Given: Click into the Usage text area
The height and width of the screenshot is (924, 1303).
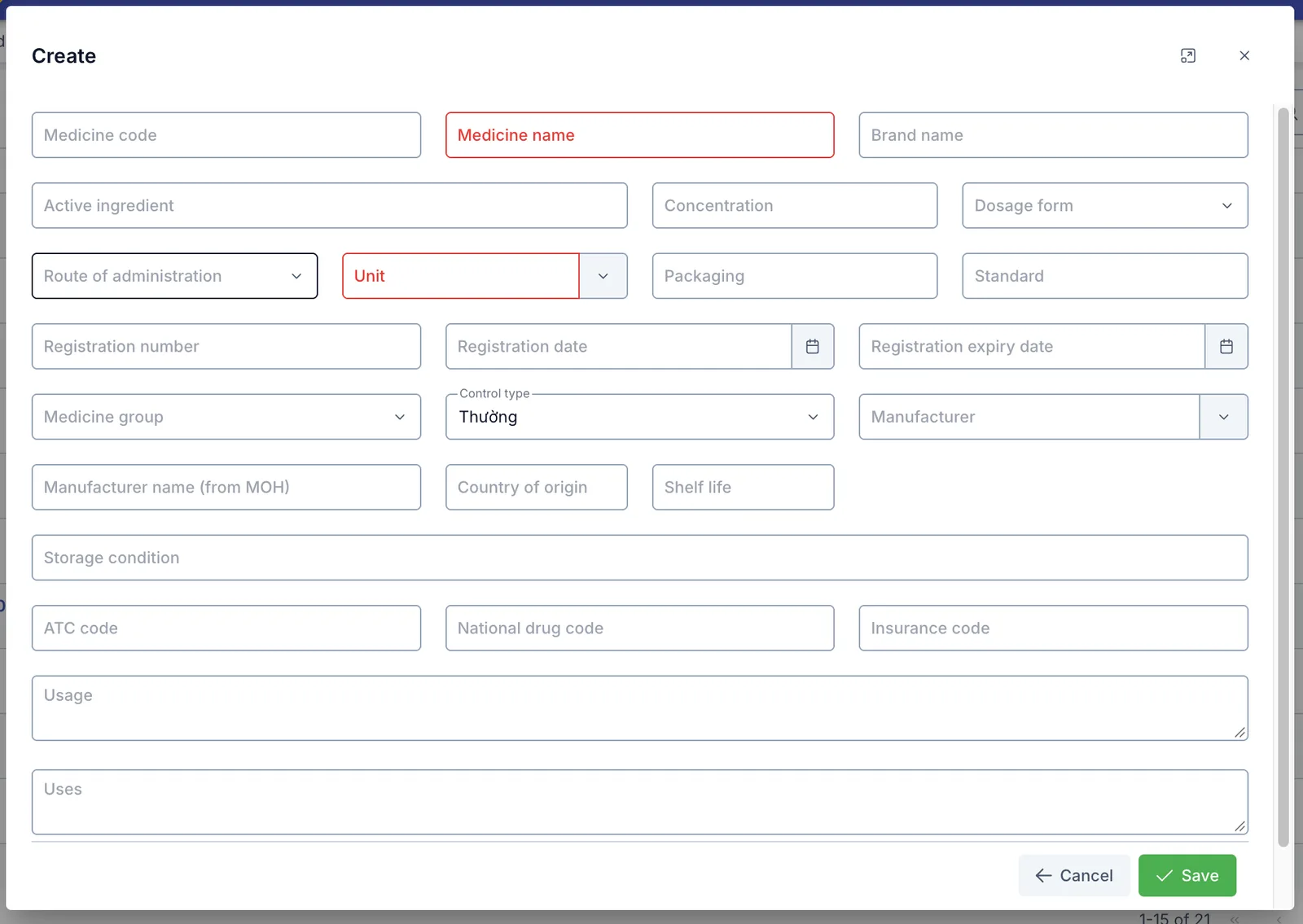Looking at the screenshot, I should (640, 708).
